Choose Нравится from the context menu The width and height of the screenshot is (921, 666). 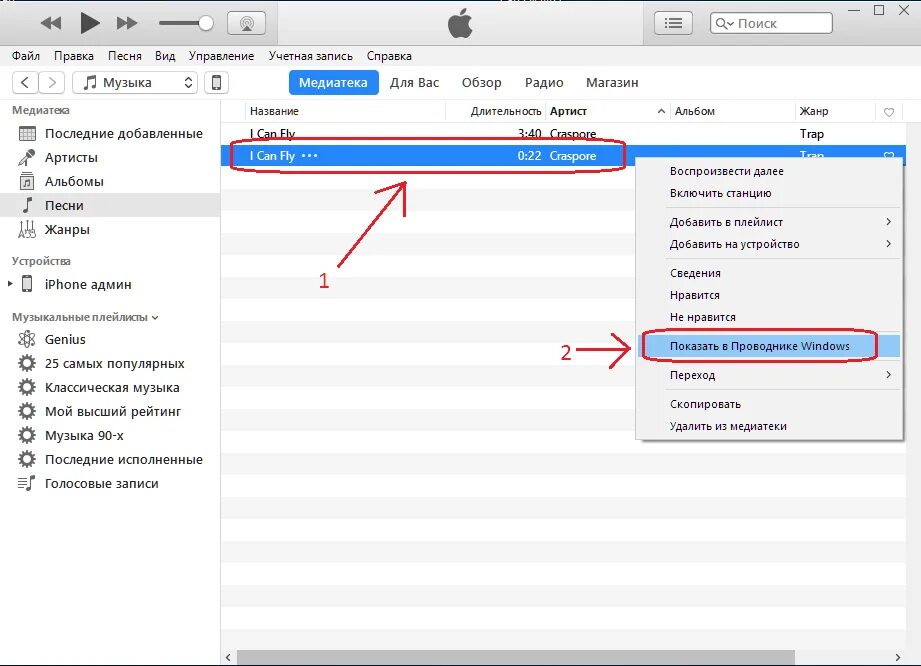point(769,295)
